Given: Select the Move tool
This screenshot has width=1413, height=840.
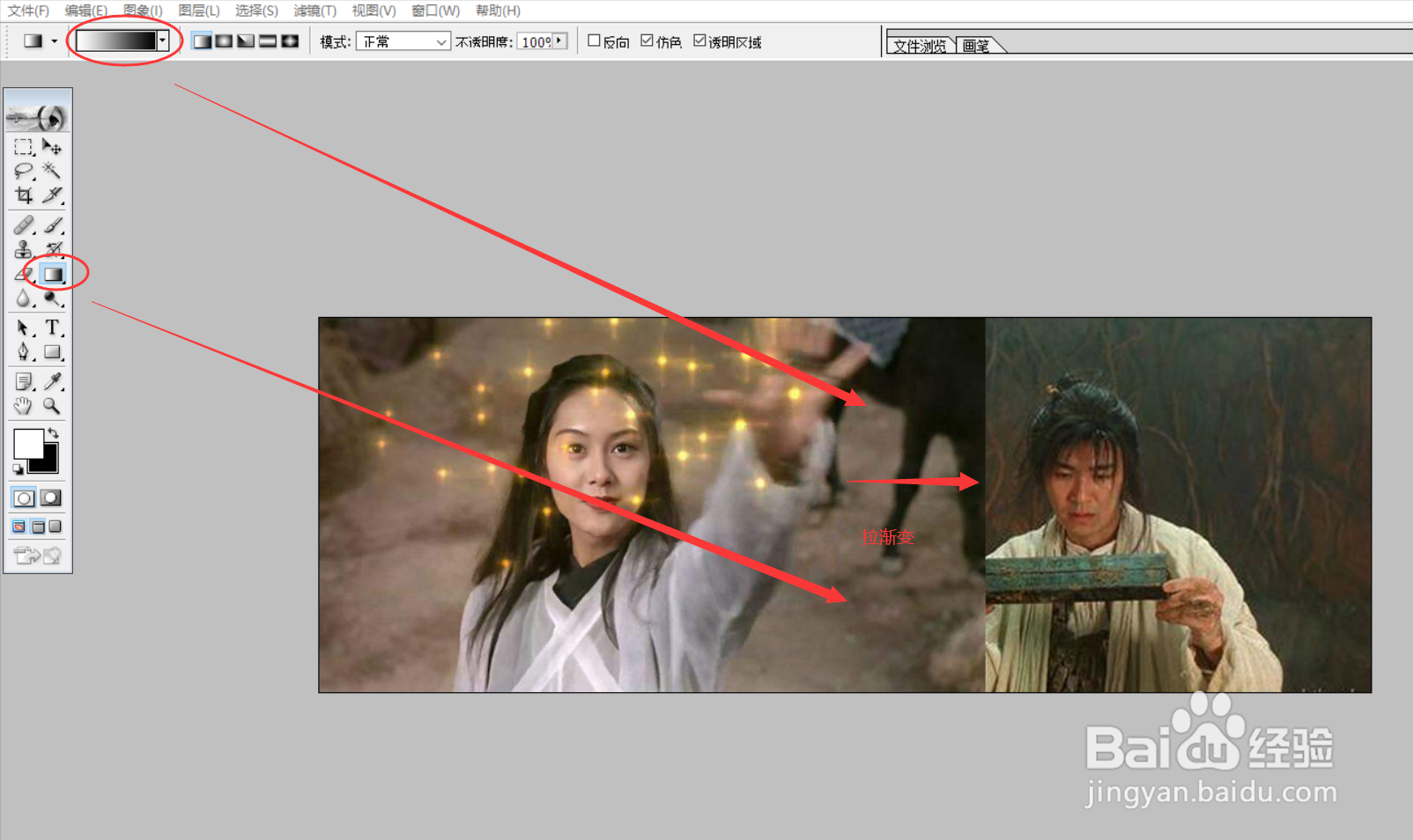Looking at the screenshot, I should [x=52, y=147].
